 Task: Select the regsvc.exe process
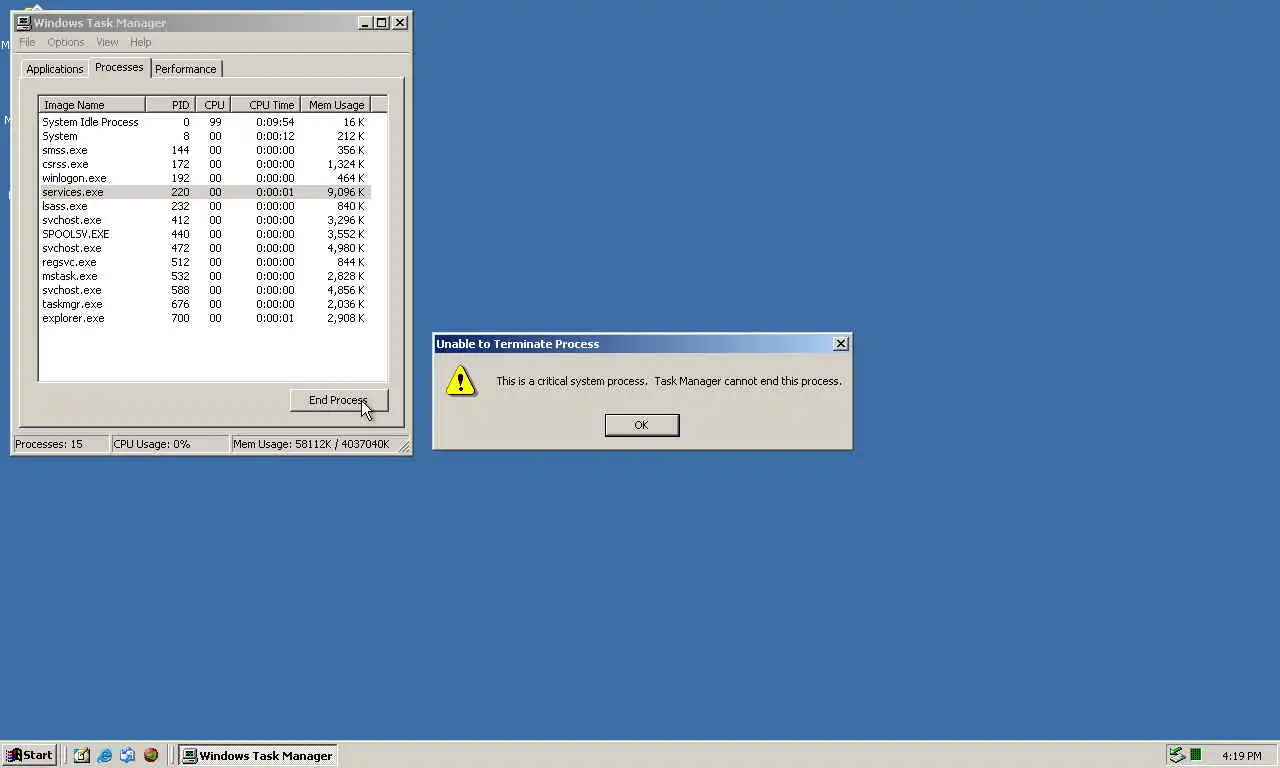(205, 262)
